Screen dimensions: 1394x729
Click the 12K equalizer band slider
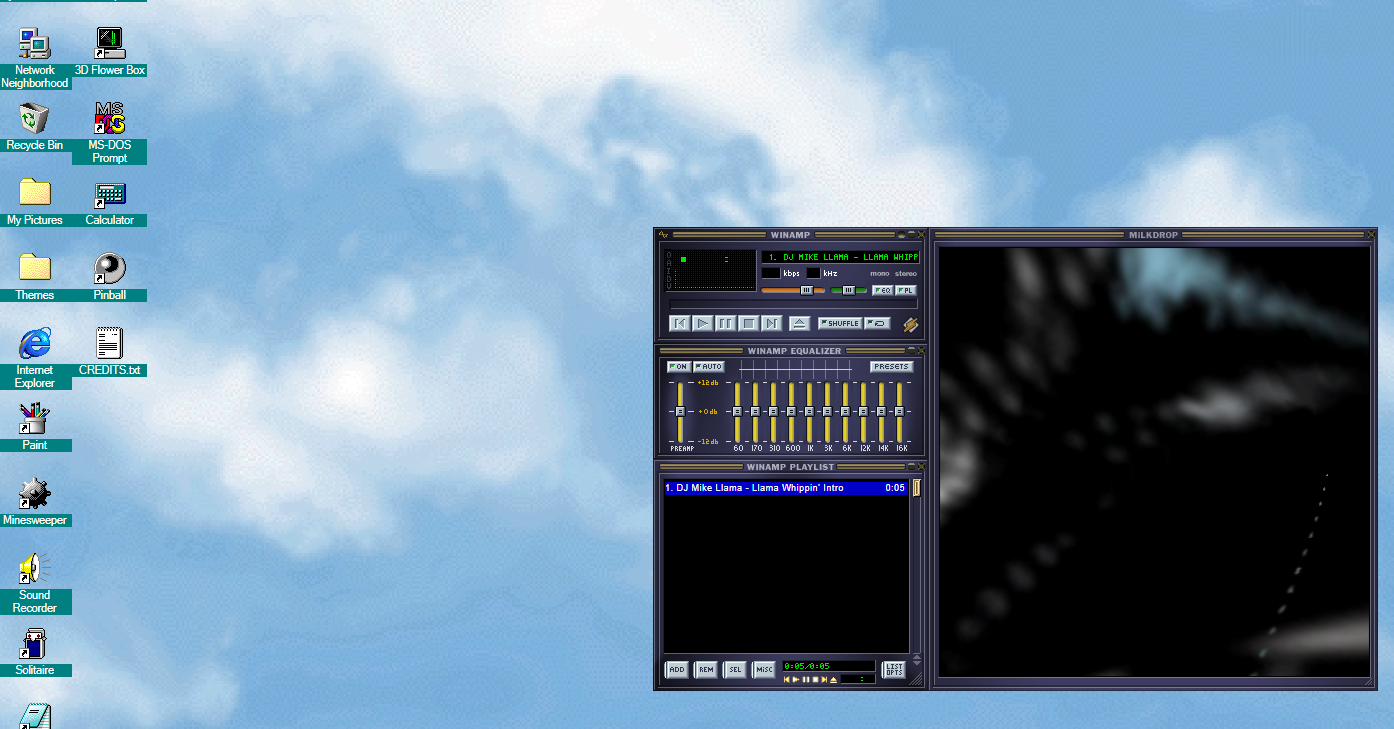864,411
